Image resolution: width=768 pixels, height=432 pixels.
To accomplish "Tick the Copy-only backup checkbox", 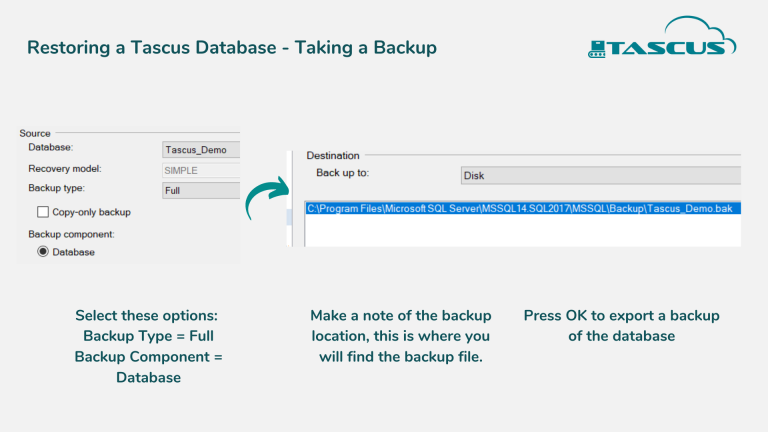I will [43, 212].
